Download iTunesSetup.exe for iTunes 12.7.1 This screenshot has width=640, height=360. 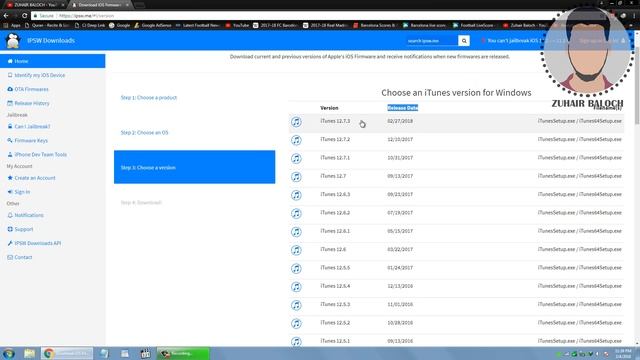(x=556, y=158)
